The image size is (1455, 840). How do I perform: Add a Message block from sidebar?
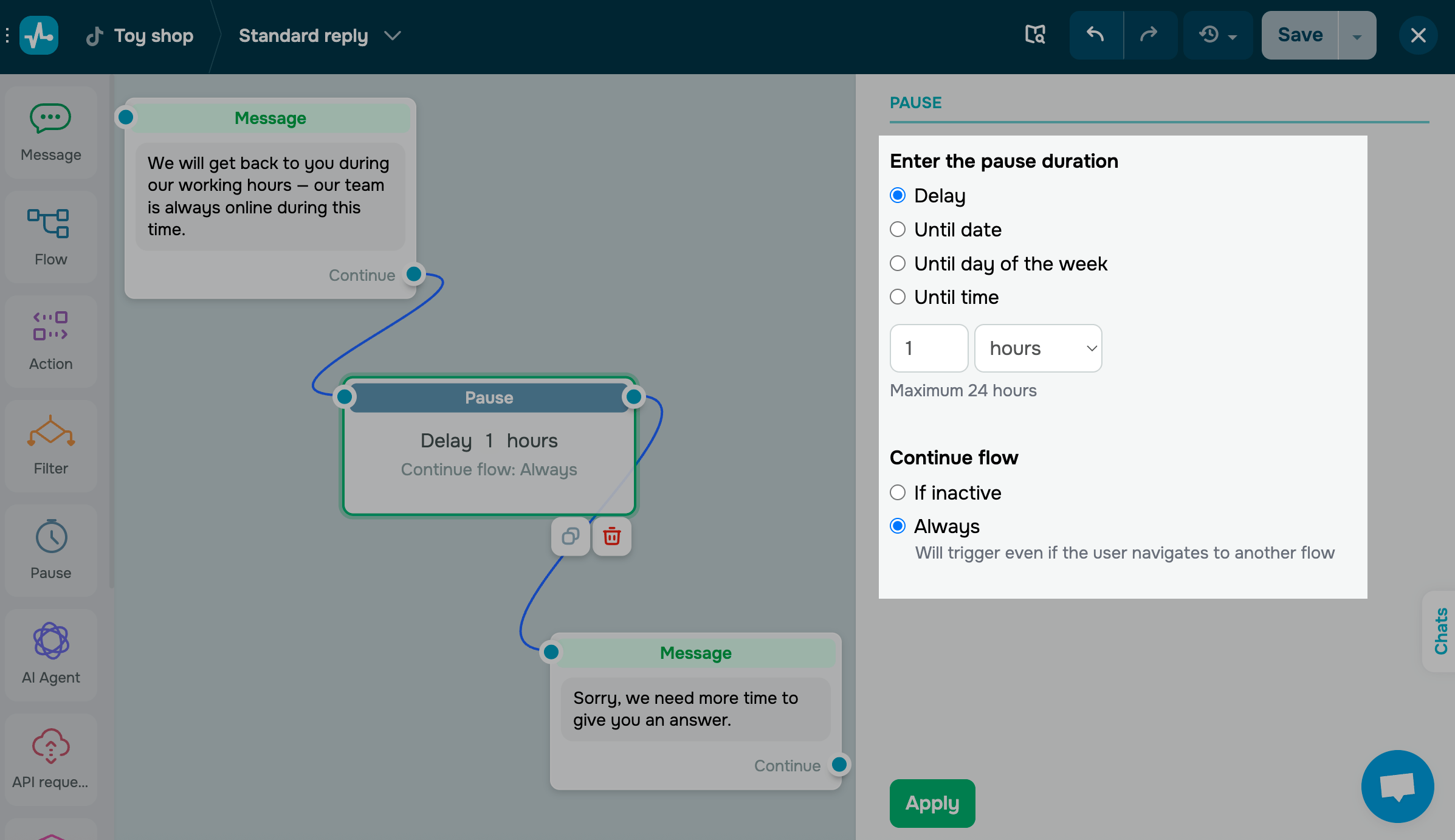[x=50, y=131]
